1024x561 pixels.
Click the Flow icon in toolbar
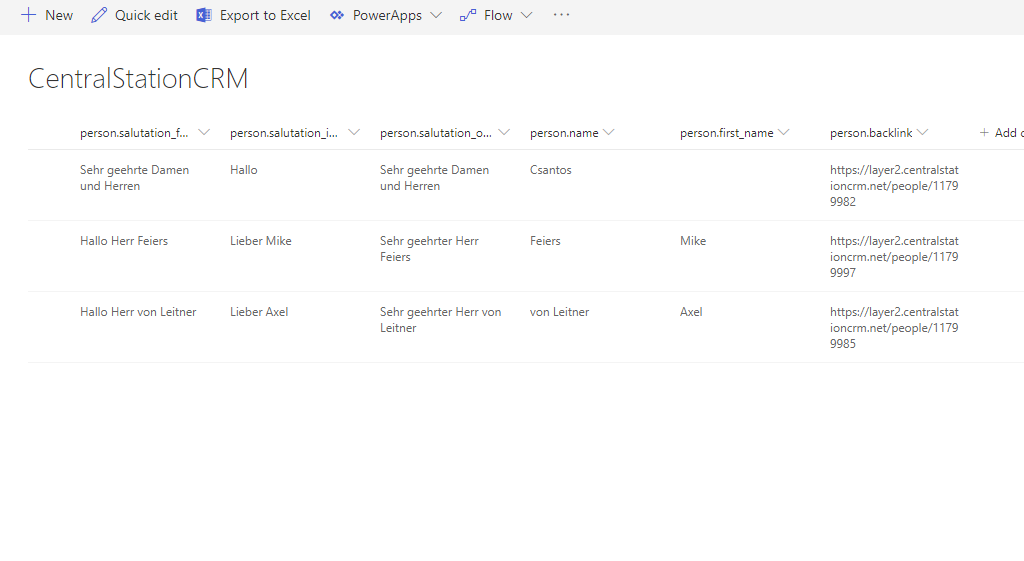click(x=468, y=15)
